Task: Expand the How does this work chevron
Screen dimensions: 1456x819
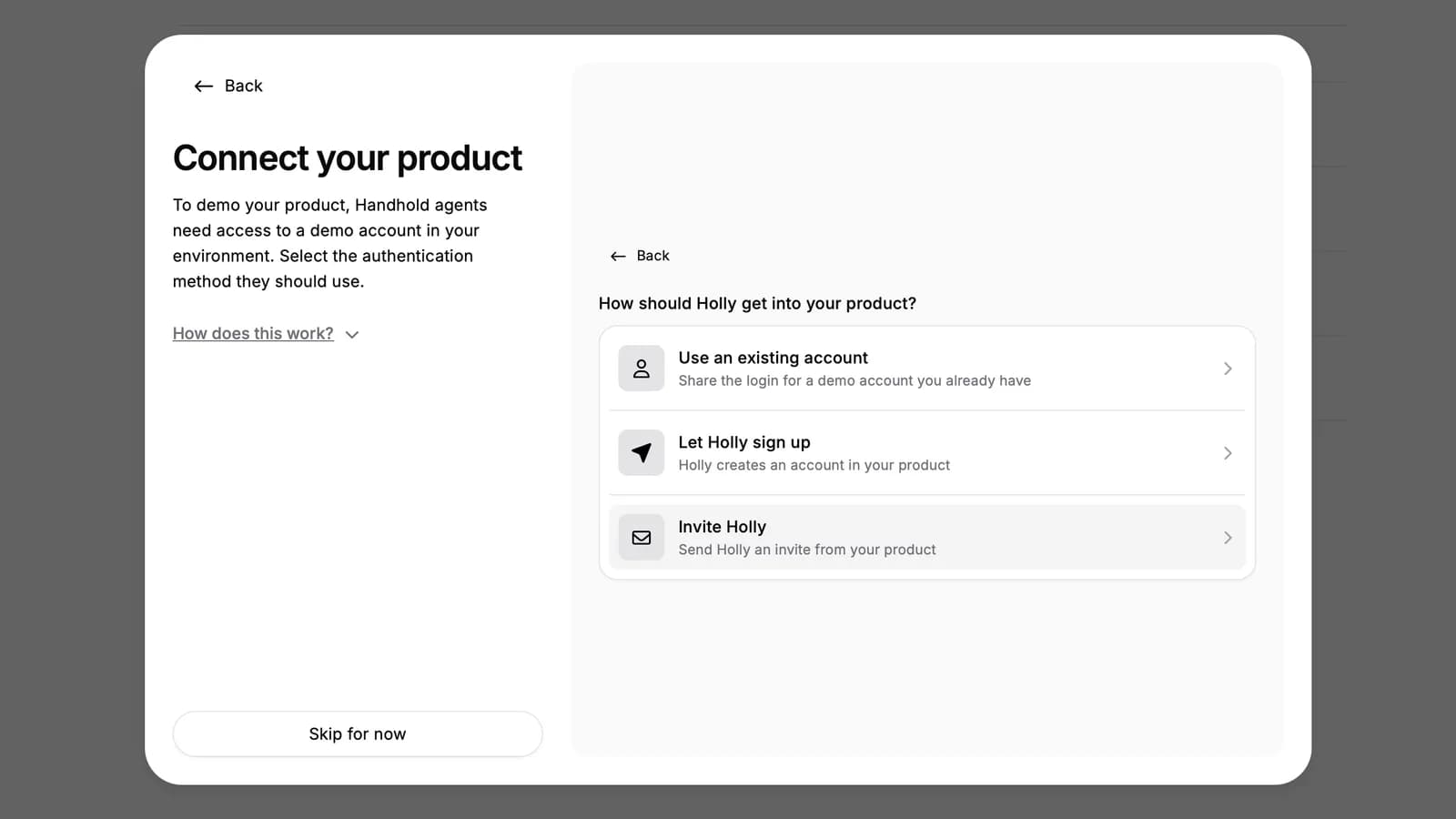Action: point(352,335)
